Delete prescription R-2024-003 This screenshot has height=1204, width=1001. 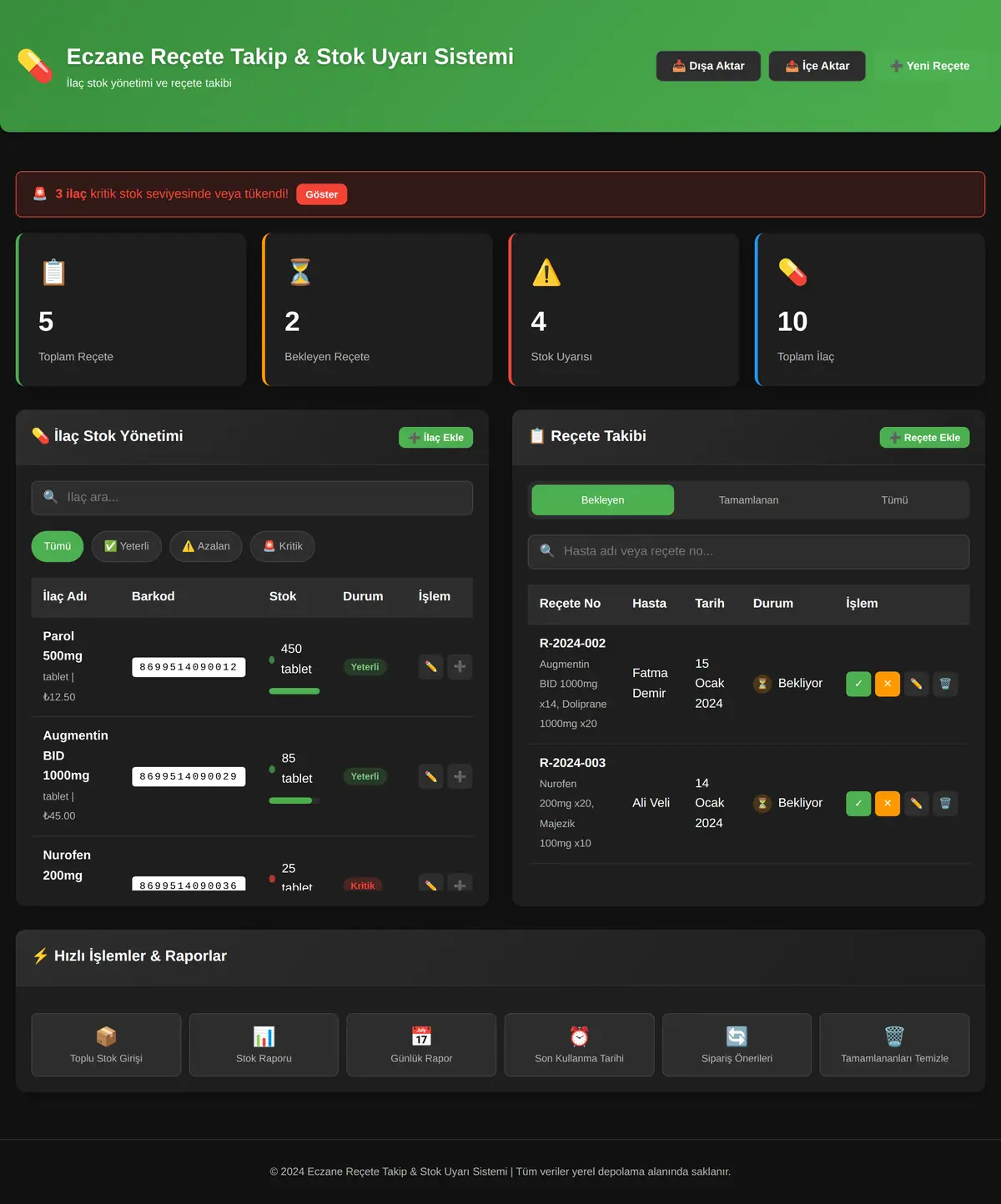945,803
